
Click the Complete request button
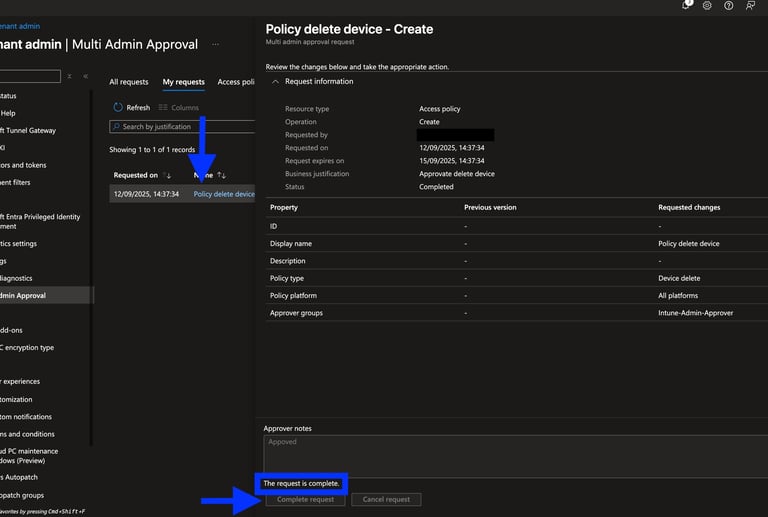click(x=305, y=499)
